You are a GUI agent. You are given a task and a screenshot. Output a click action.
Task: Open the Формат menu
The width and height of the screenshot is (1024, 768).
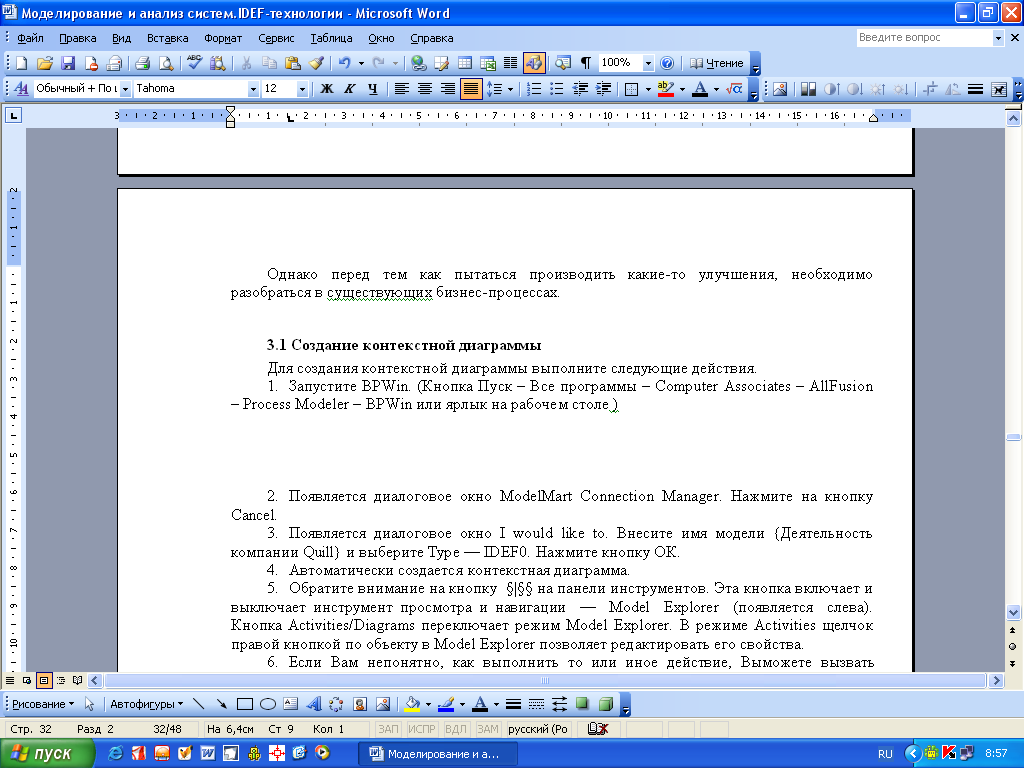click(x=223, y=39)
